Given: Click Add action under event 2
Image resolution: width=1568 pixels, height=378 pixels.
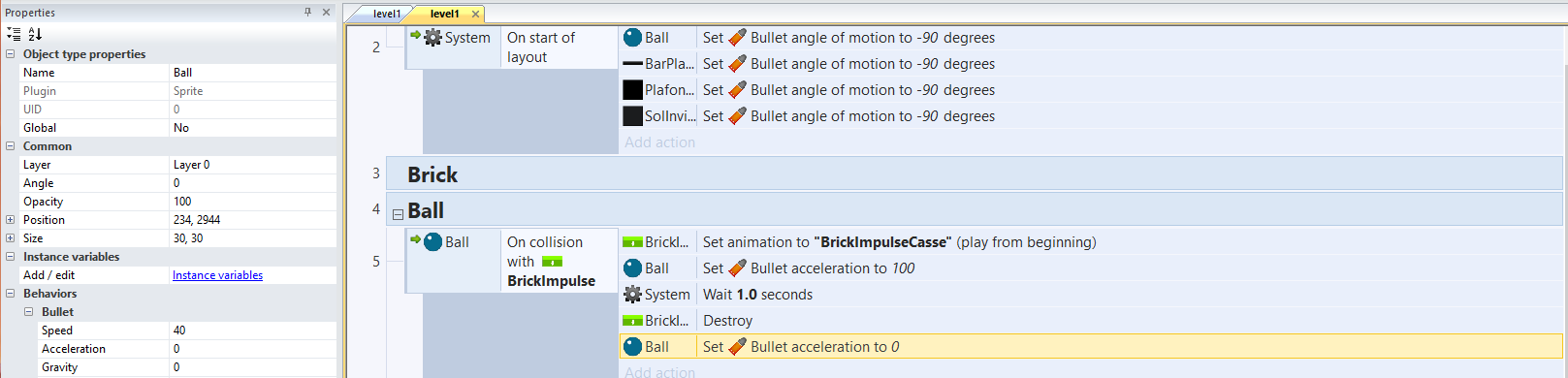Looking at the screenshot, I should [659, 142].
